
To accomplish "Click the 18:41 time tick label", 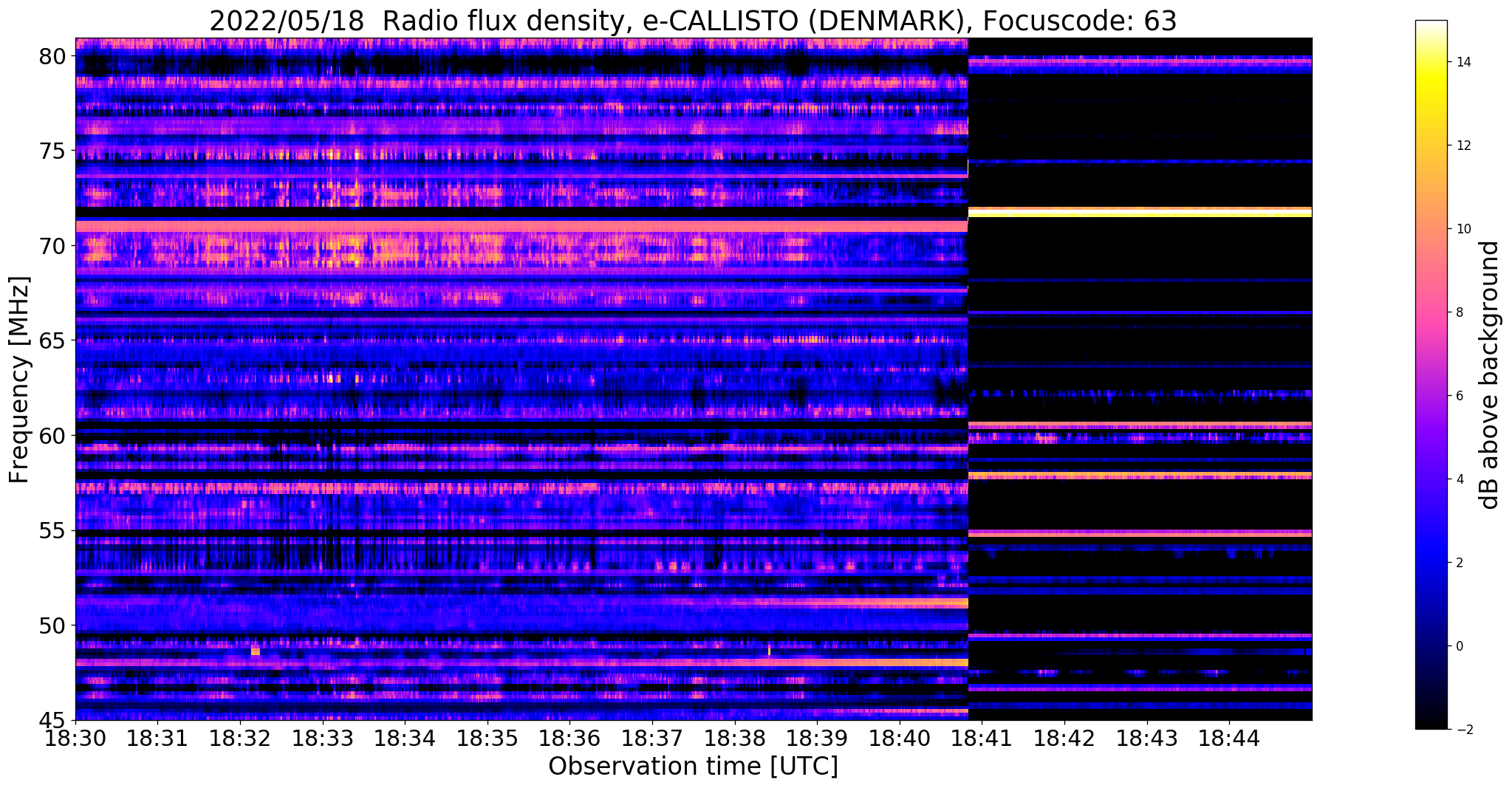I will tap(982, 737).
